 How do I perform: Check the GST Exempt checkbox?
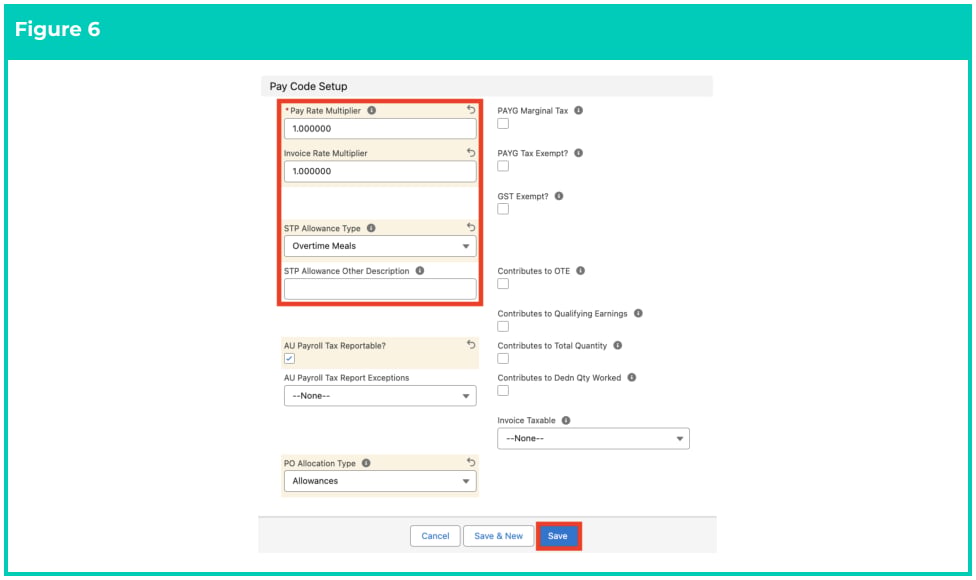pos(503,209)
